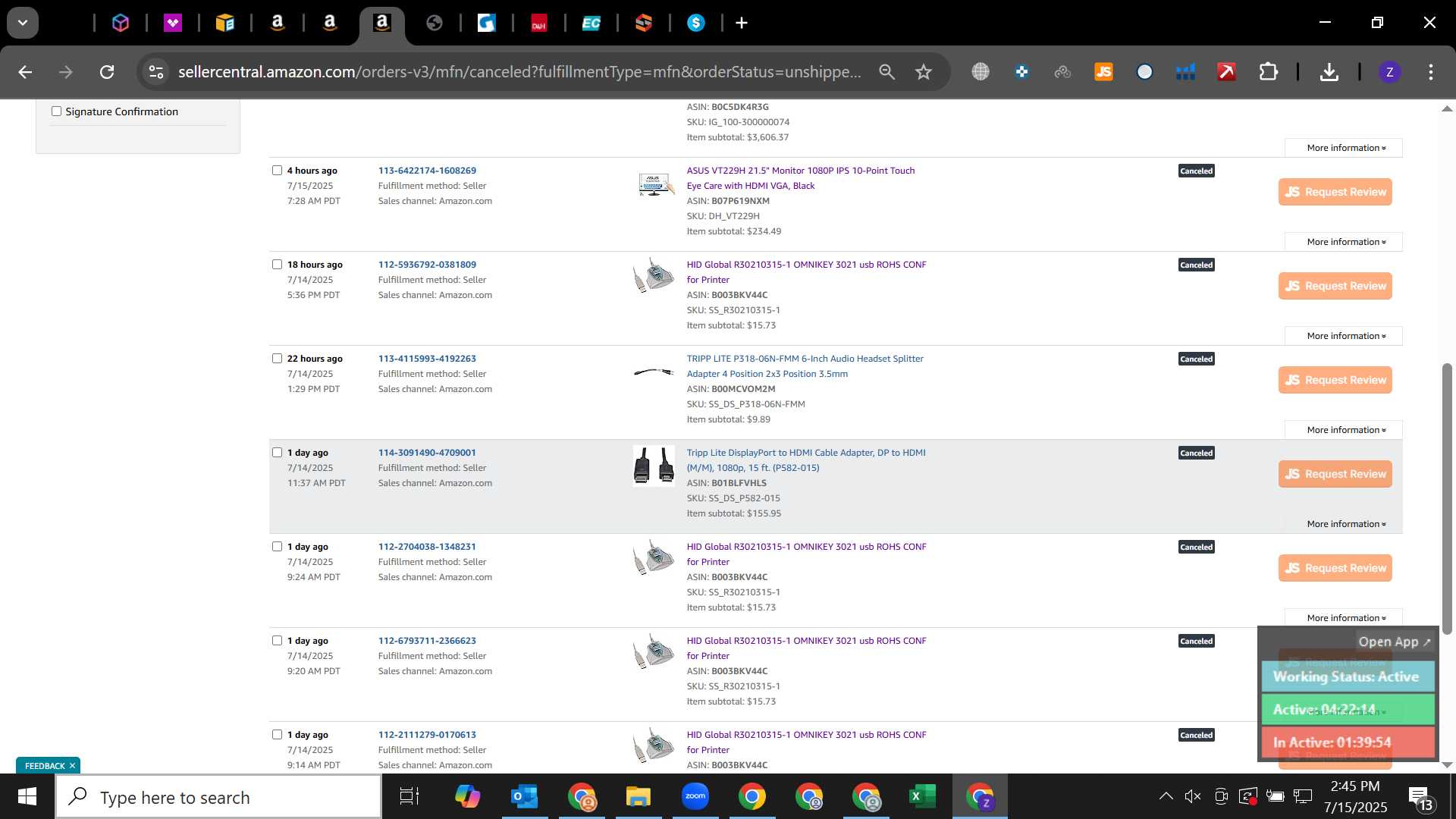Open TRIPP LITE P318-06N-FMM product link
This screenshot has width=1456, height=819.
click(x=805, y=366)
